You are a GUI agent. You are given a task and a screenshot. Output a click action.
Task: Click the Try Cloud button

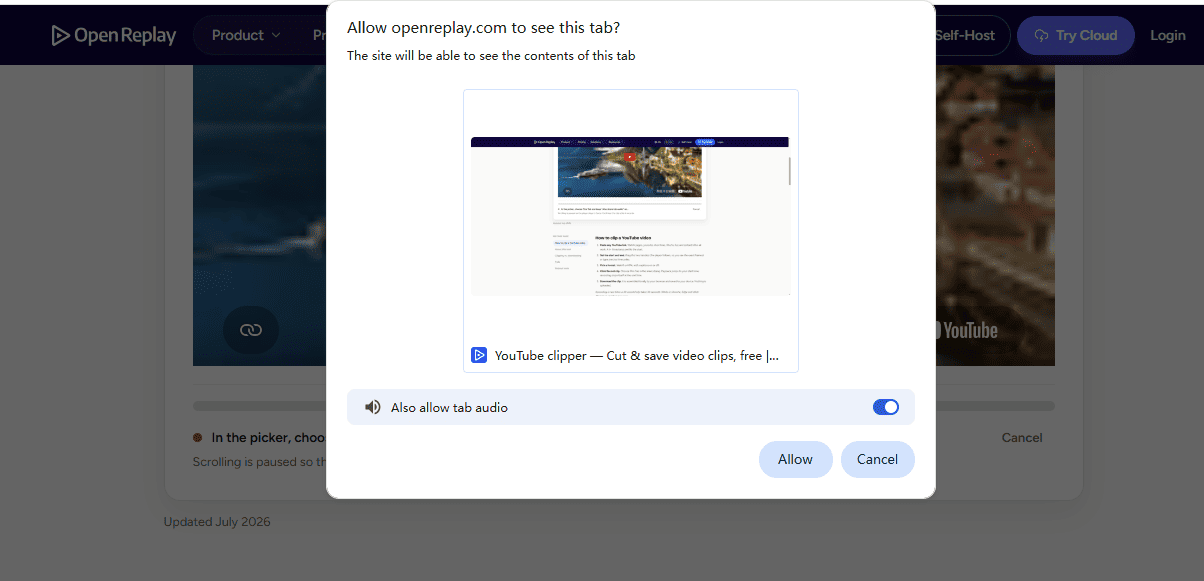[x=1076, y=35]
